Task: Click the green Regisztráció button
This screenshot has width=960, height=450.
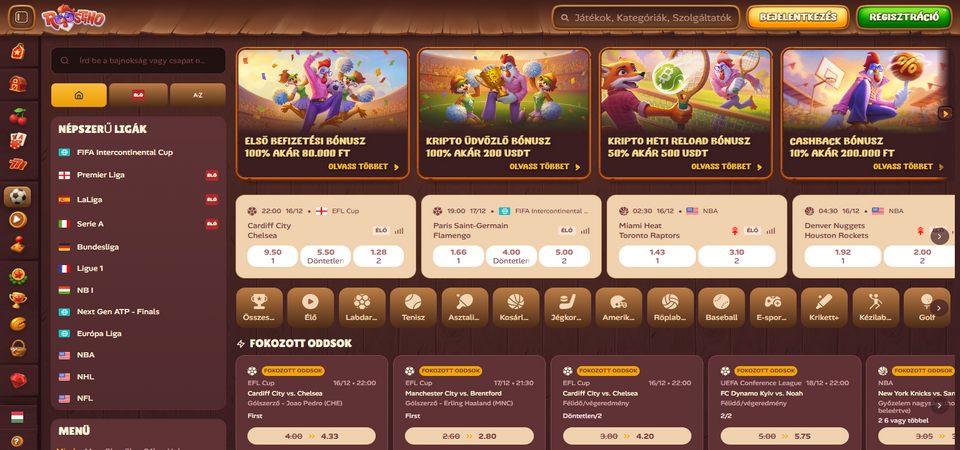Action: click(904, 17)
